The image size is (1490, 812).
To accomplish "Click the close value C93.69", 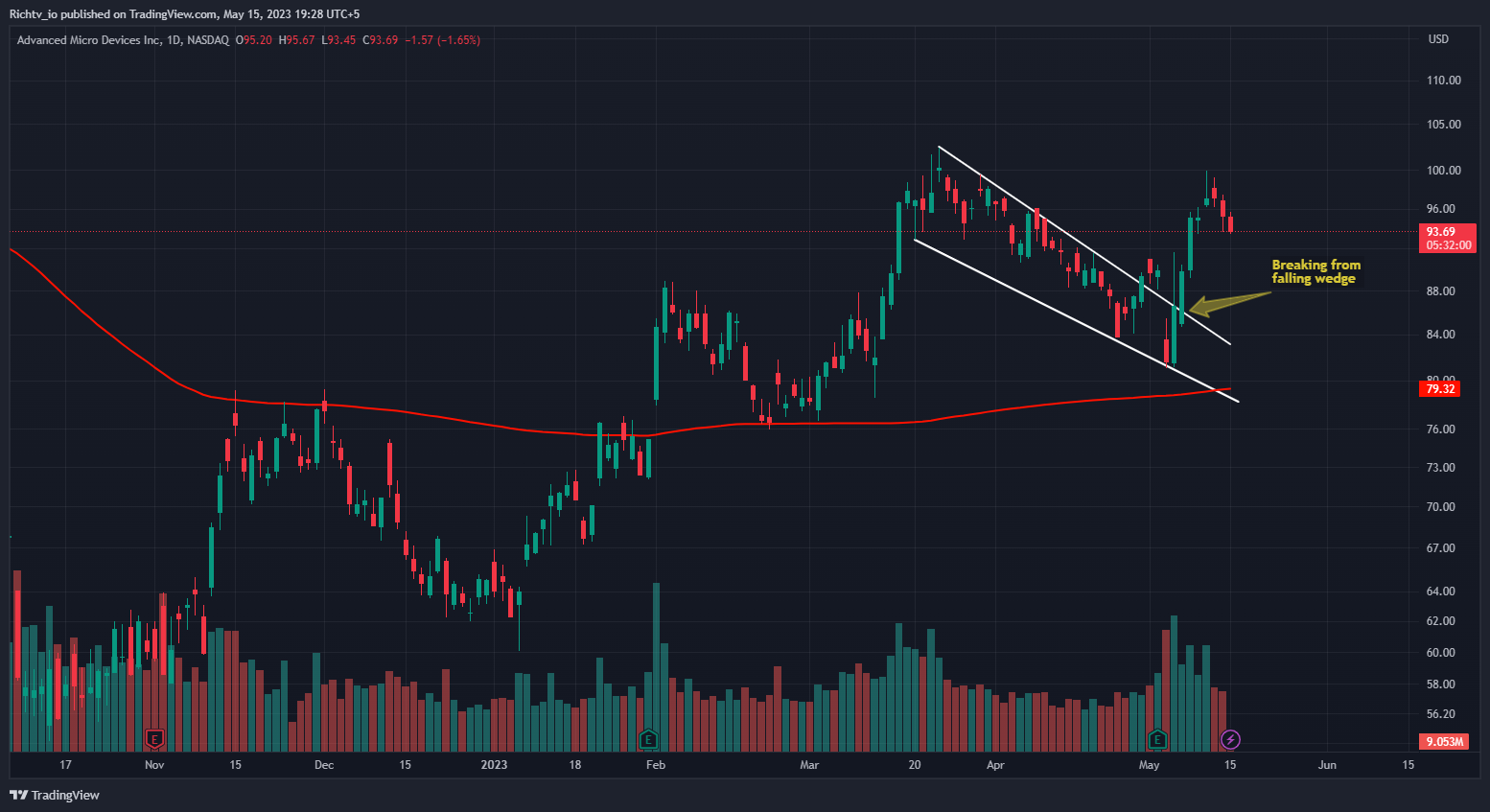I will tap(380, 40).
